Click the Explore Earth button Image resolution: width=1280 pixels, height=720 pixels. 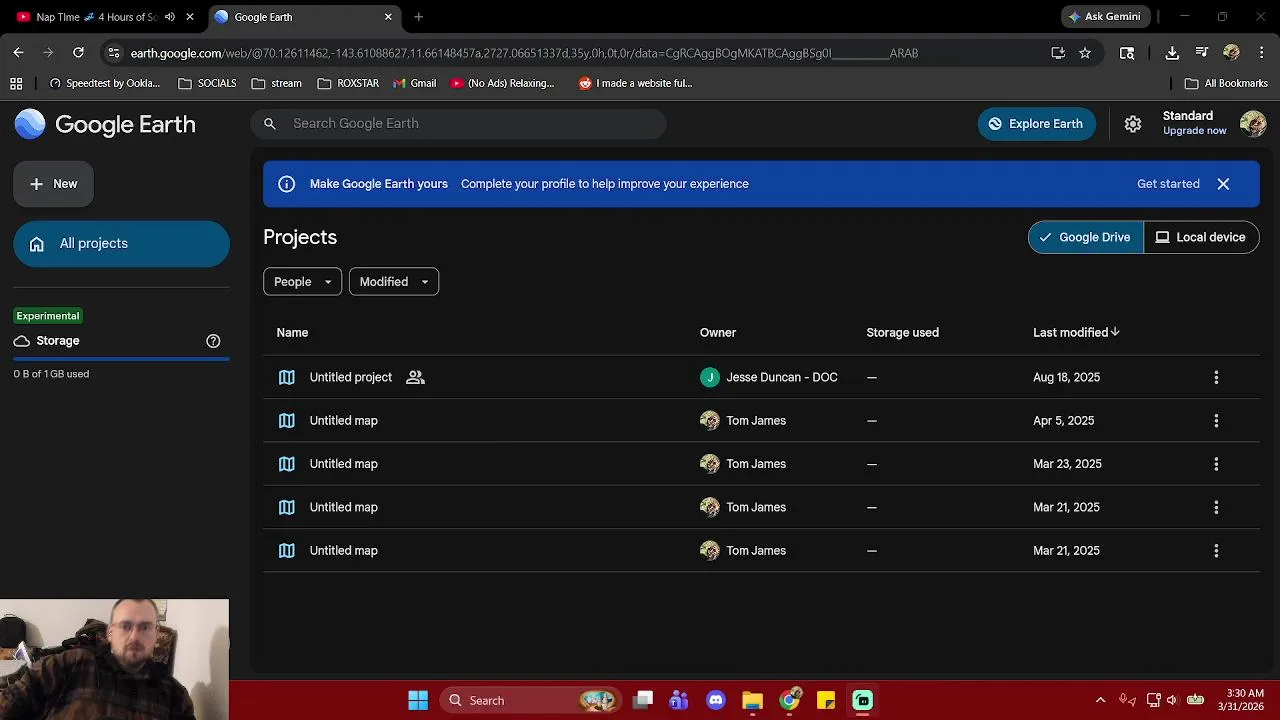(x=1036, y=124)
